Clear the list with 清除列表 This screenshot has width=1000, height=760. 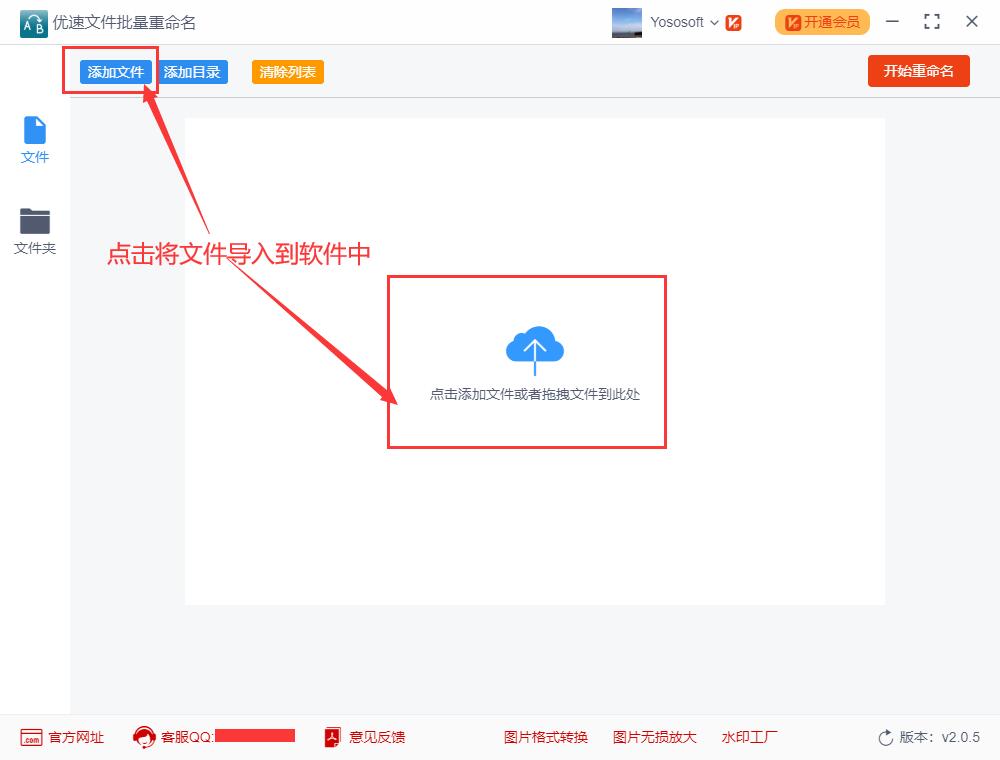click(288, 72)
